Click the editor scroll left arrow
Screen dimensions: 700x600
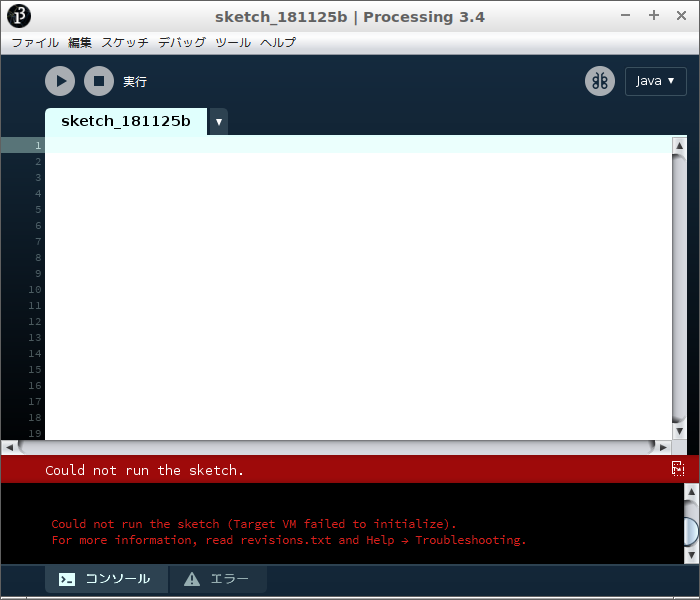[9, 447]
